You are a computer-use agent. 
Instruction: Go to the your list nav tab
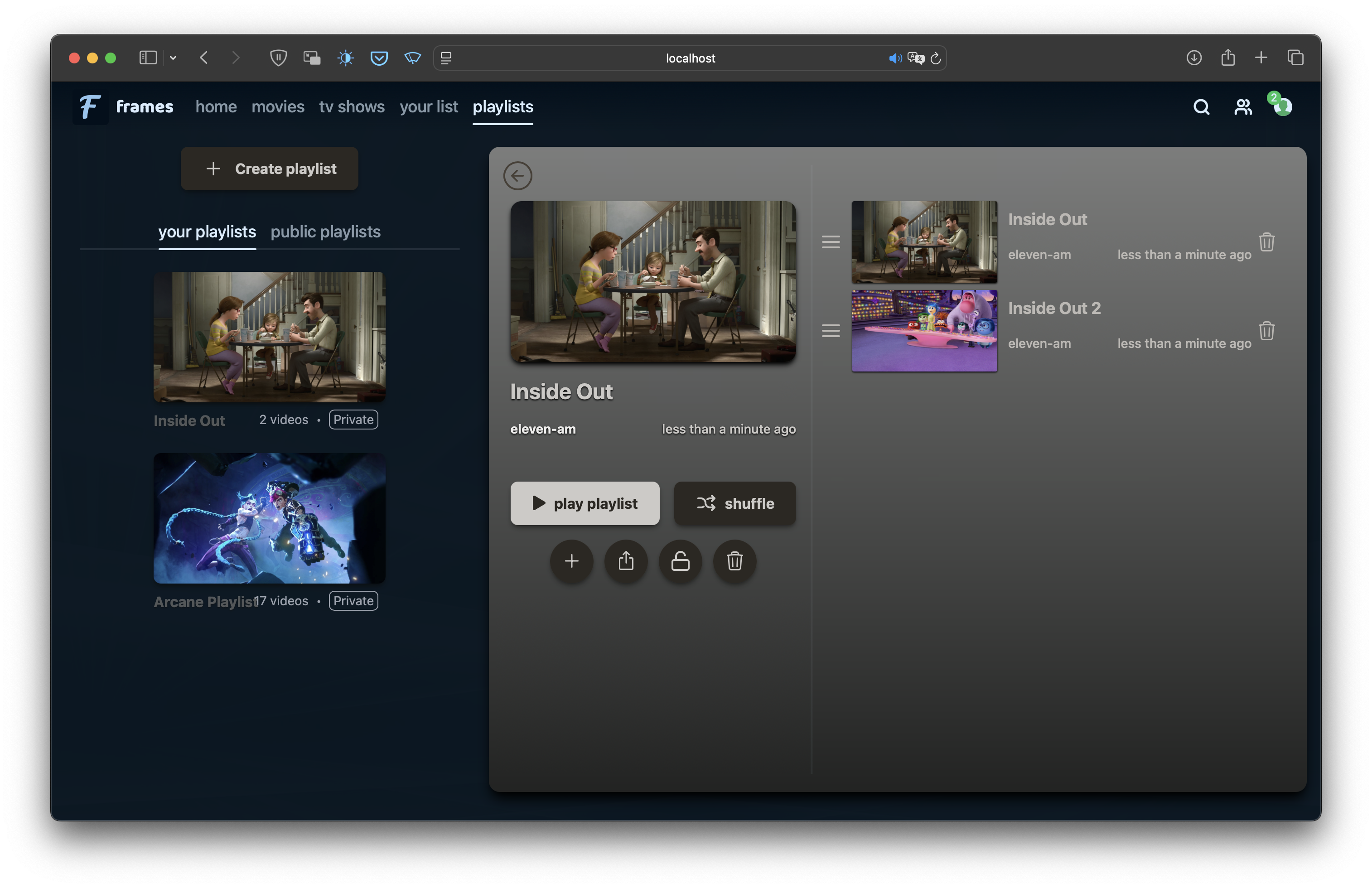point(429,106)
